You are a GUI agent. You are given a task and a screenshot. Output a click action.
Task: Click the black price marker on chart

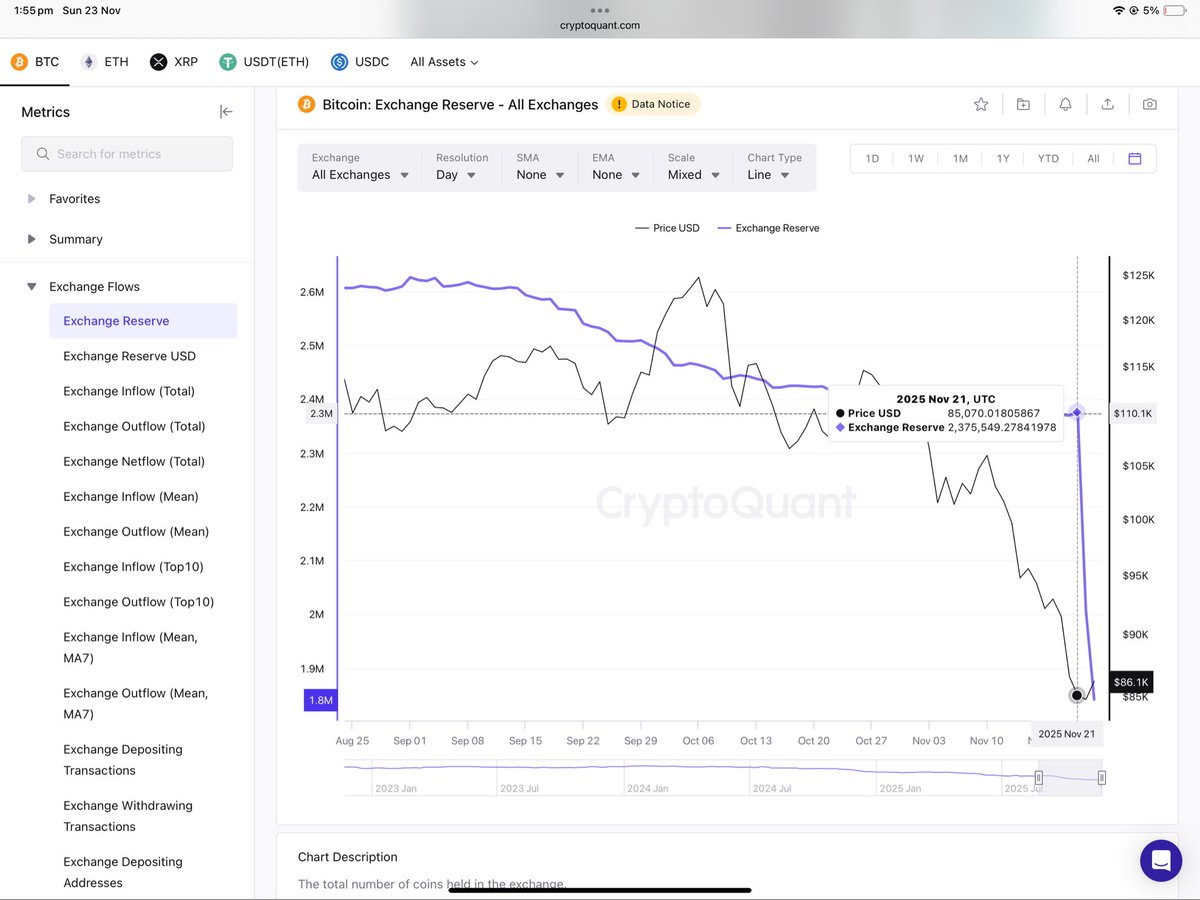click(x=1077, y=695)
